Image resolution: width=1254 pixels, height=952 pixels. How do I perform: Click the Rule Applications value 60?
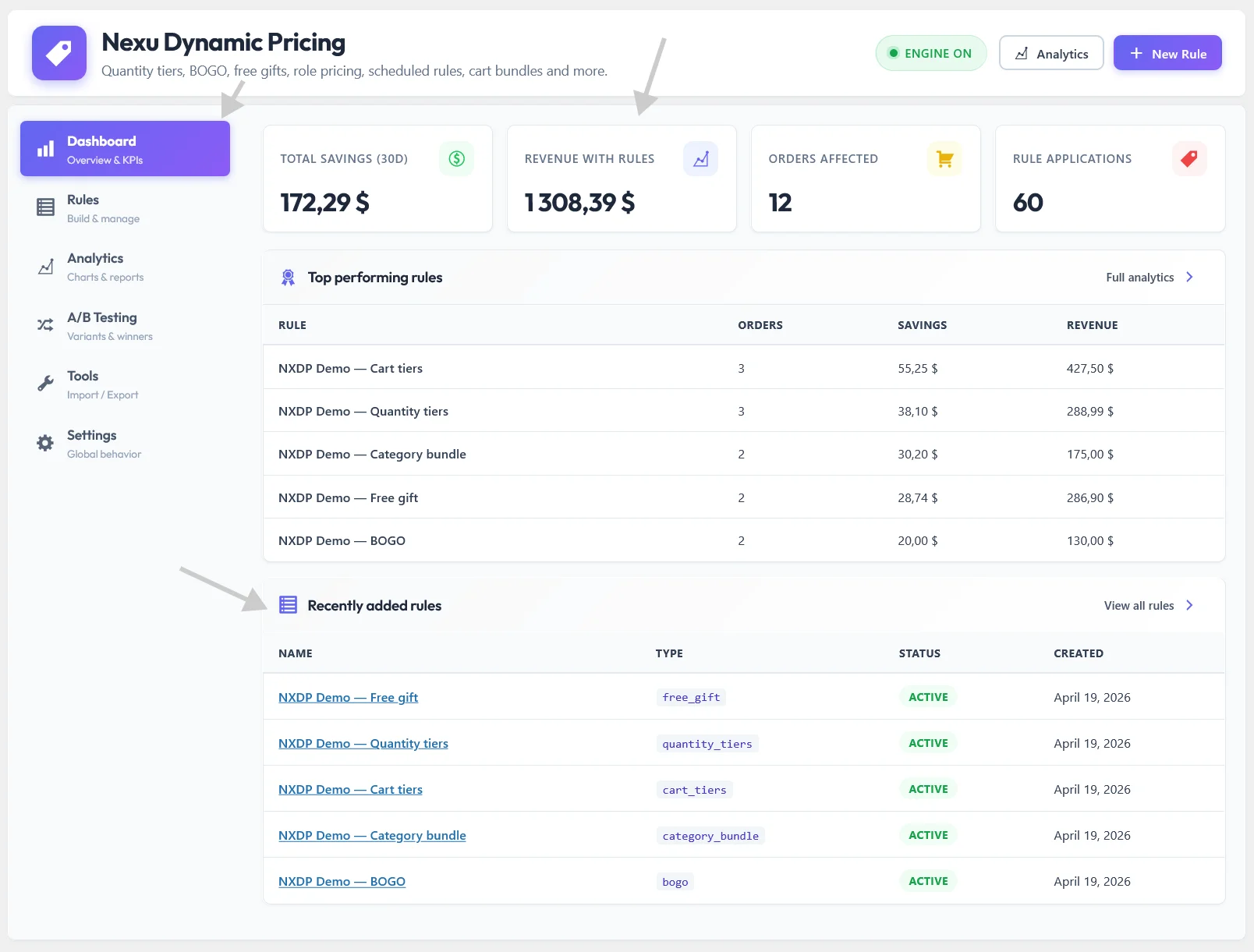(x=1028, y=203)
